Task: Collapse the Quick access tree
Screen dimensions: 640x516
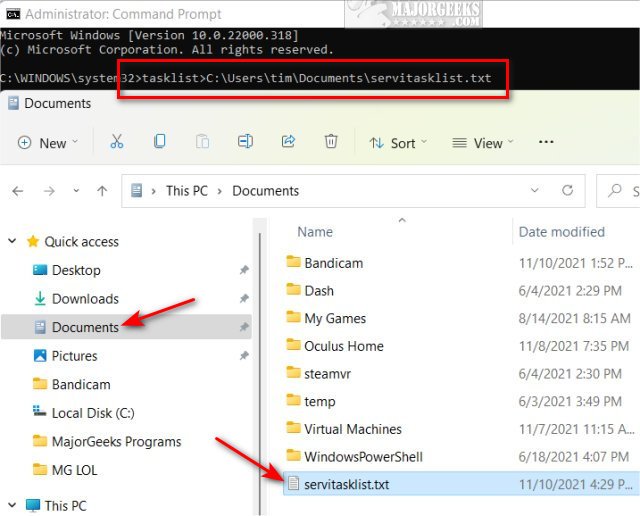Action: click(x=12, y=241)
